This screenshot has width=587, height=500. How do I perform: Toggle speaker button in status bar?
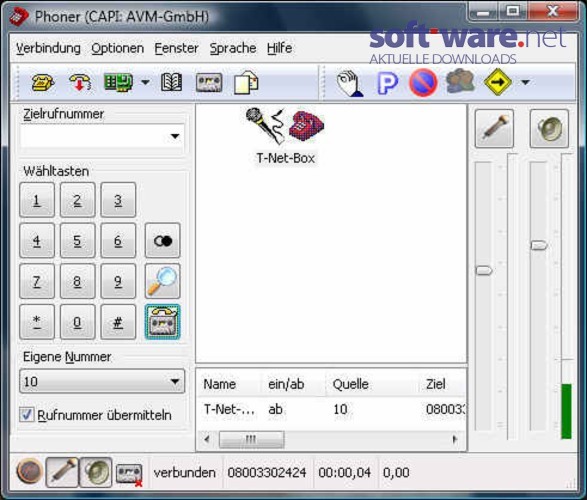[96, 472]
